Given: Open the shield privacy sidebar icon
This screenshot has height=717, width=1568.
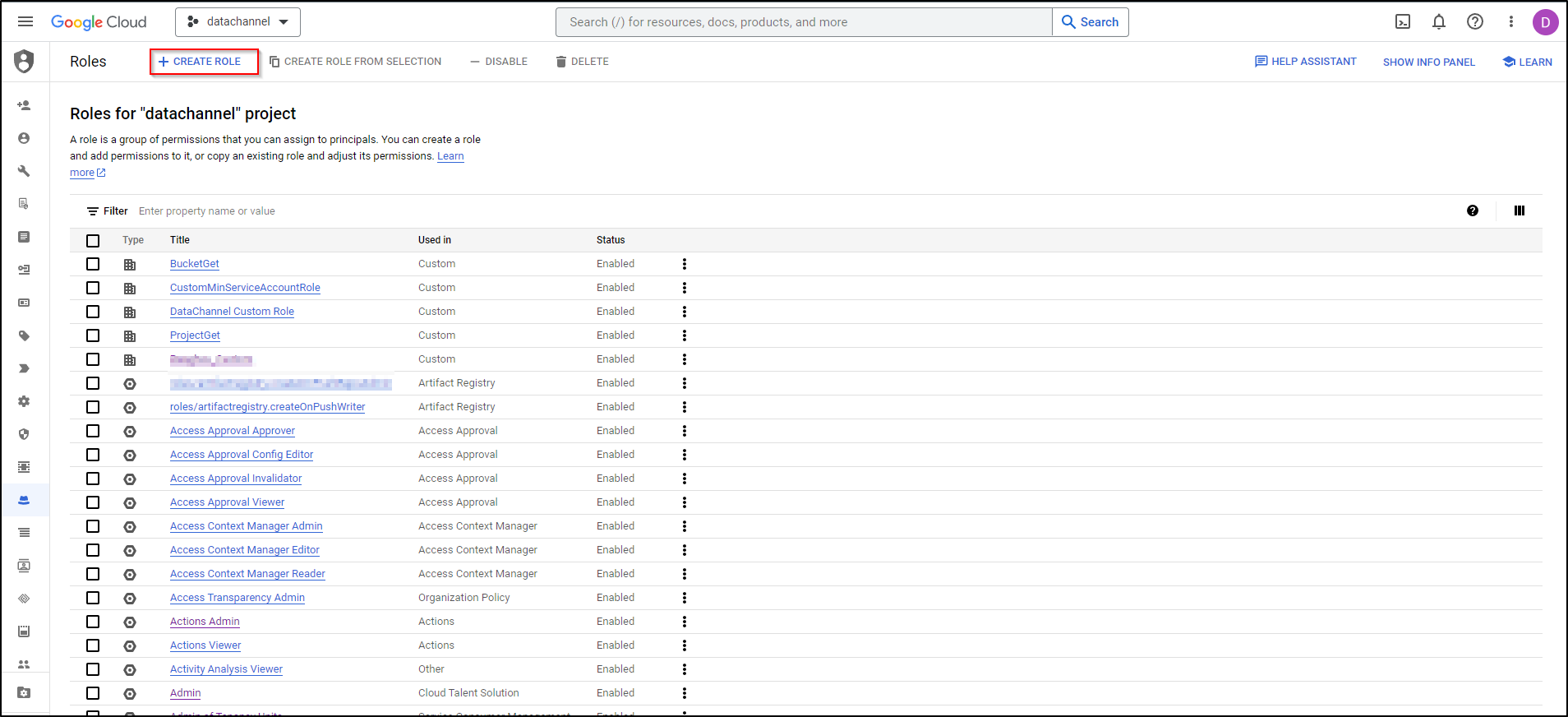Looking at the screenshot, I should [x=24, y=434].
